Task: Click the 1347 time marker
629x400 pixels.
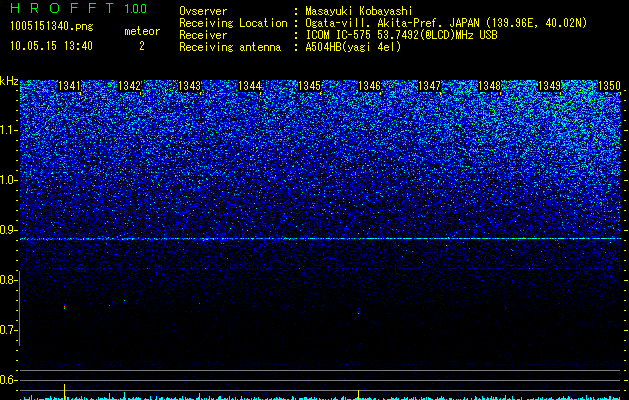Action: click(x=429, y=86)
